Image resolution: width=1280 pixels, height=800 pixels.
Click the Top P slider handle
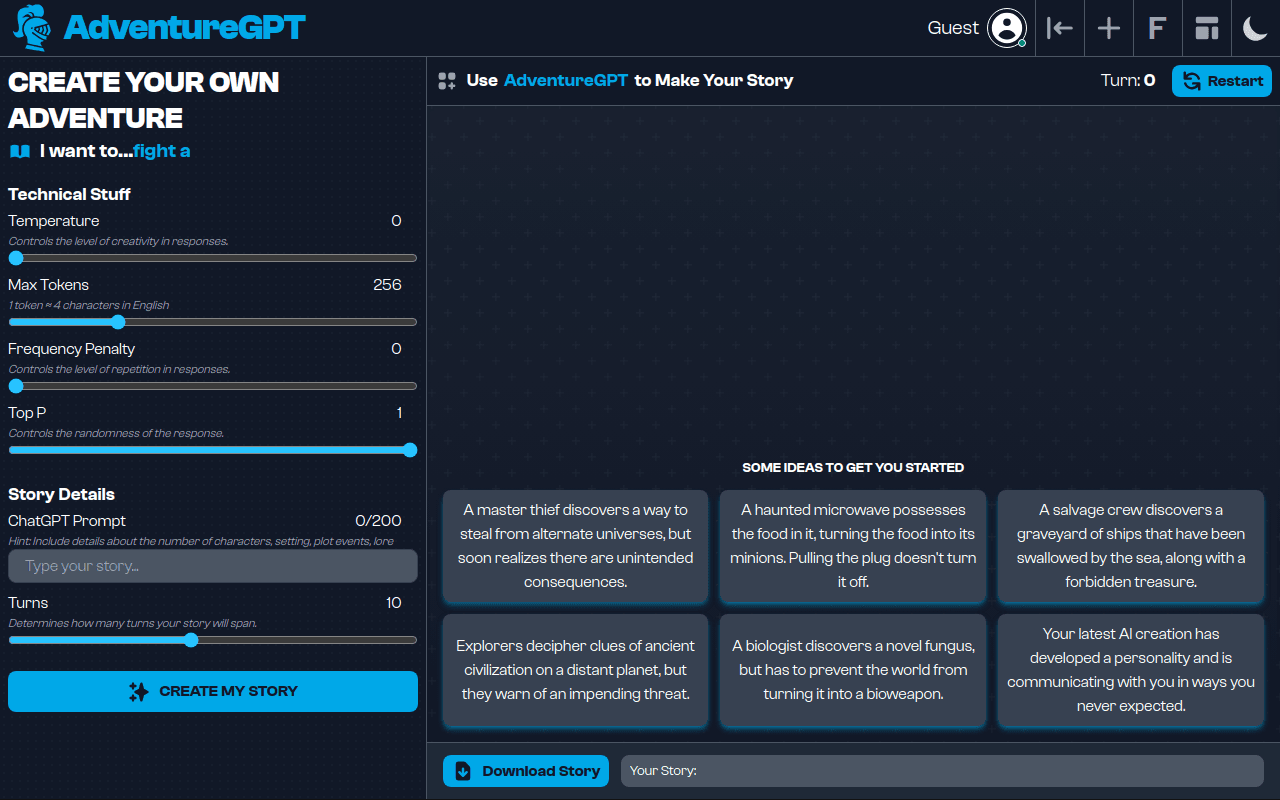(409, 450)
